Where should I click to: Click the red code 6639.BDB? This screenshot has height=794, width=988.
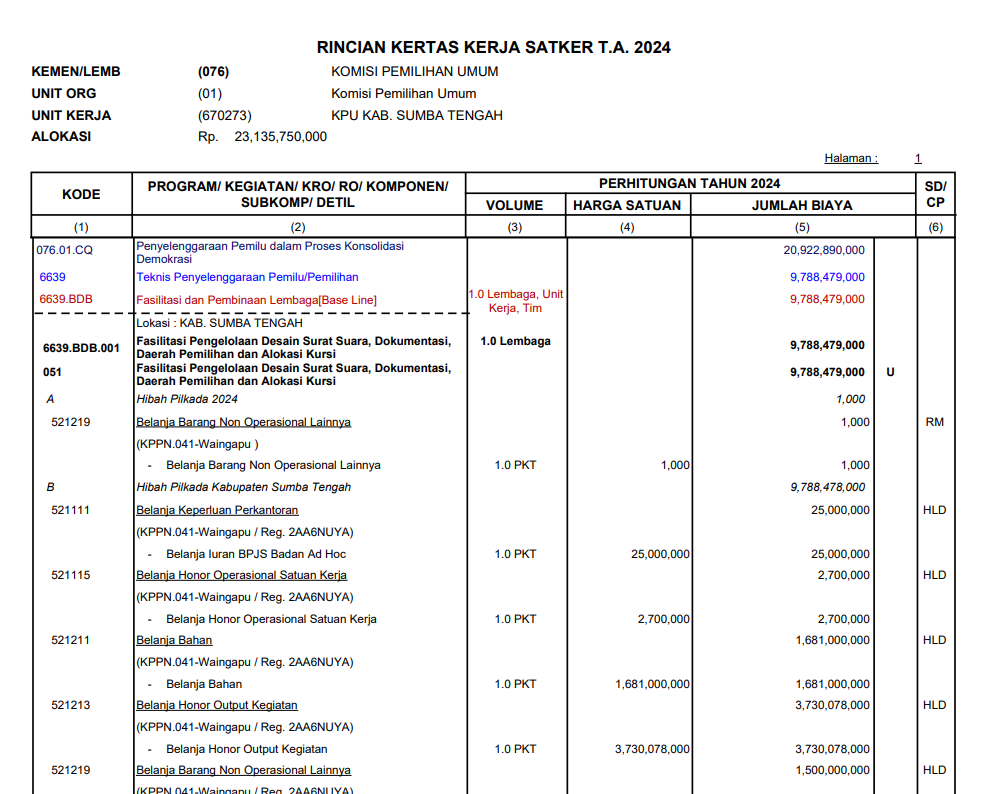point(66,299)
